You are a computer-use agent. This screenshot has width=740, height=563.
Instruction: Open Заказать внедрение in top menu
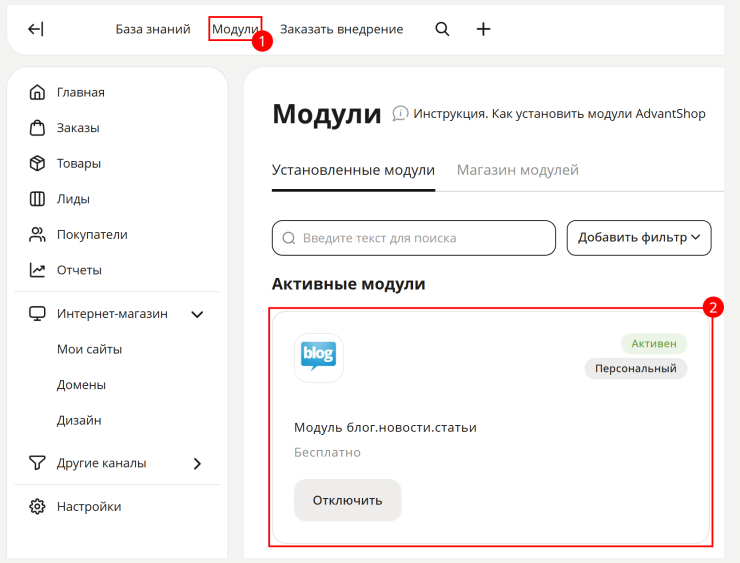tap(341, 29)
